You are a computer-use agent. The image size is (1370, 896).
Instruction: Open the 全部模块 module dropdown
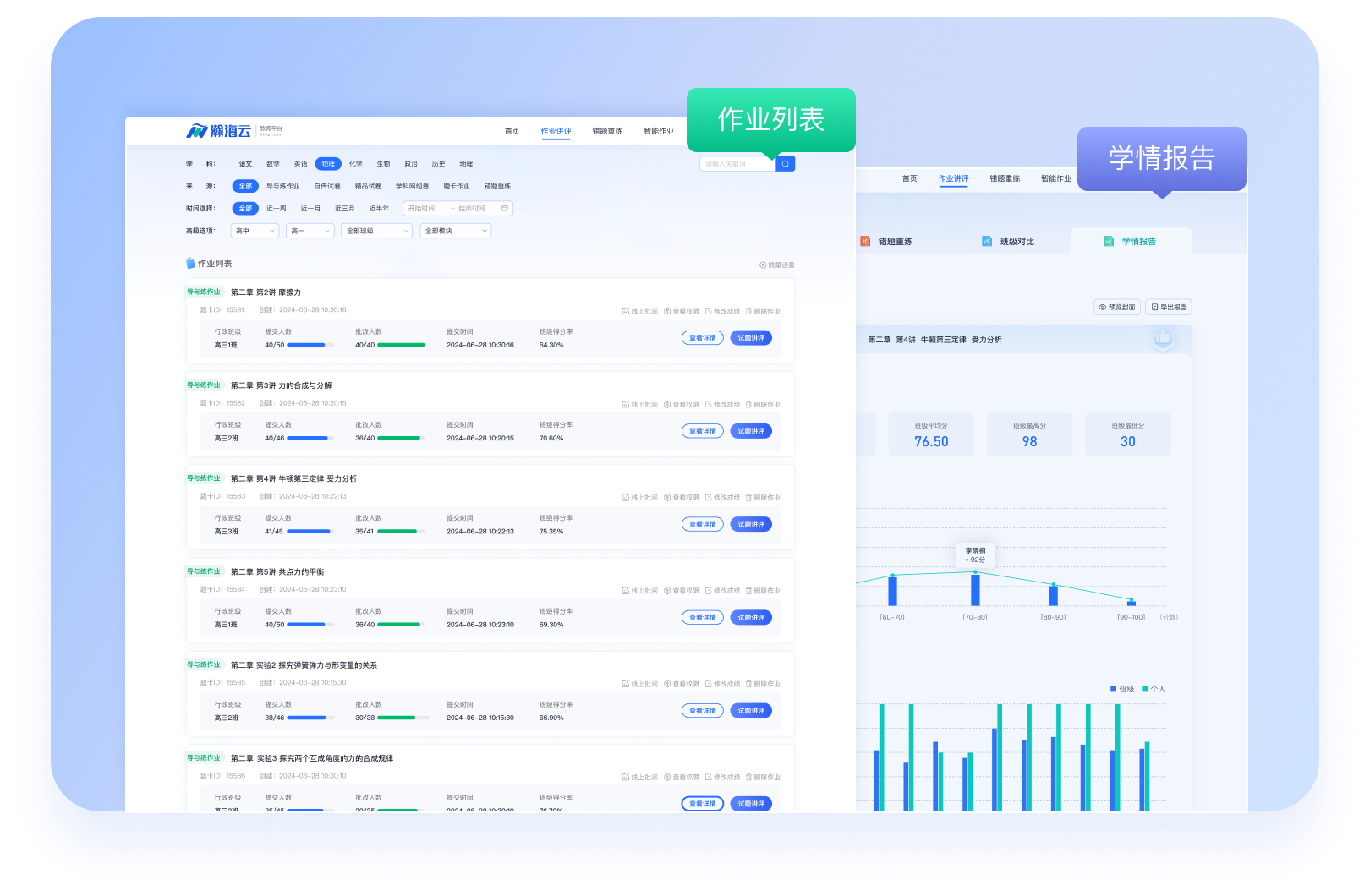(x=456, y=231)
